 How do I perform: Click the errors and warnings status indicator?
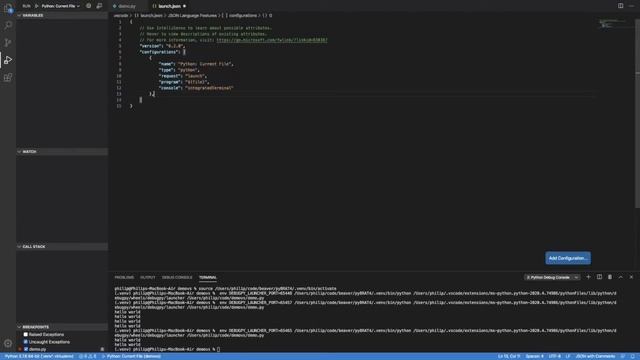pos(87,356)
